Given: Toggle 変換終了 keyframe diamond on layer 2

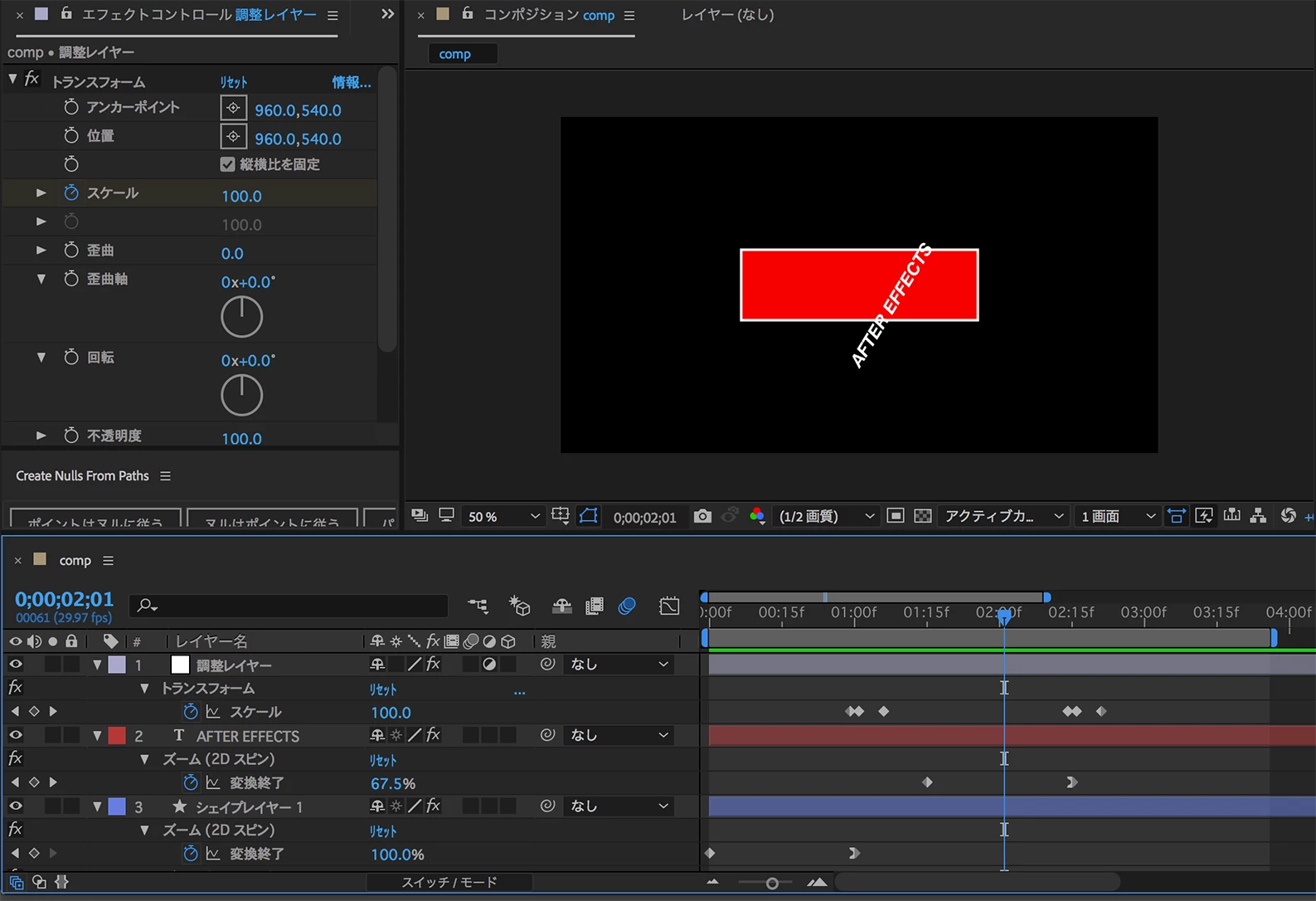Looking at the screenshot, I should pyautogui.click(x=34, y=782).
